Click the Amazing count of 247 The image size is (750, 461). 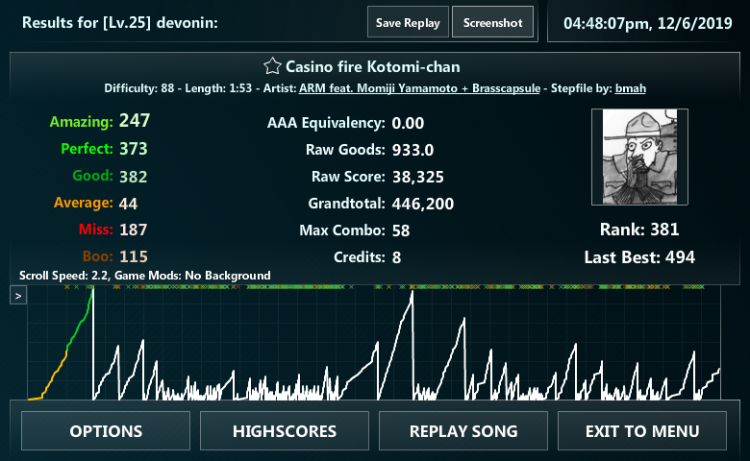133,122
